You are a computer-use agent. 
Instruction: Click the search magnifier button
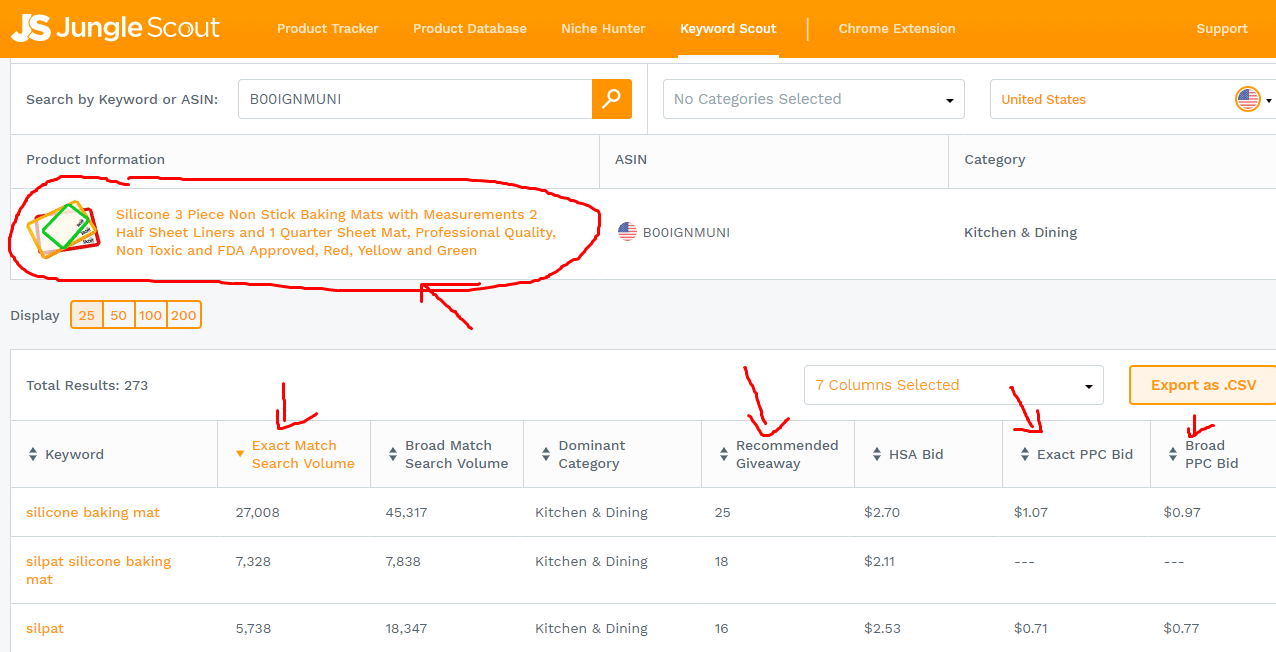[612, 99]
